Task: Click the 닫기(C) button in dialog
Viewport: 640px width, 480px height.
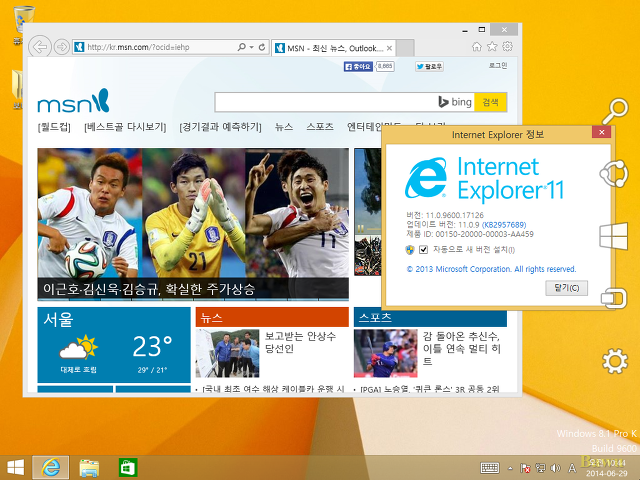Action: [567, 288]
